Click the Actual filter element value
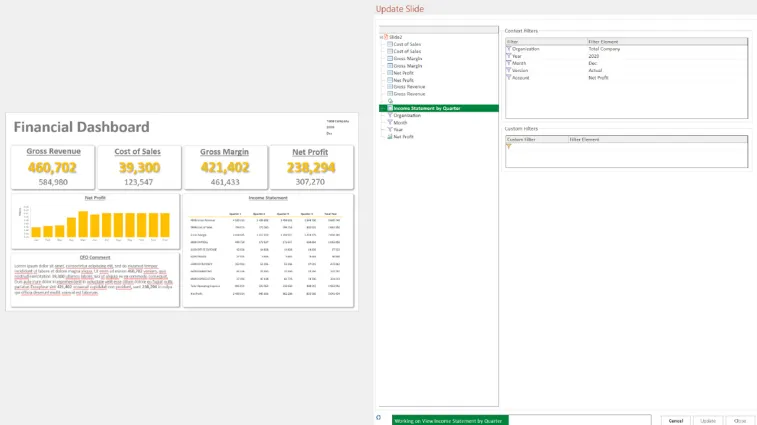 tap(595, 71)
